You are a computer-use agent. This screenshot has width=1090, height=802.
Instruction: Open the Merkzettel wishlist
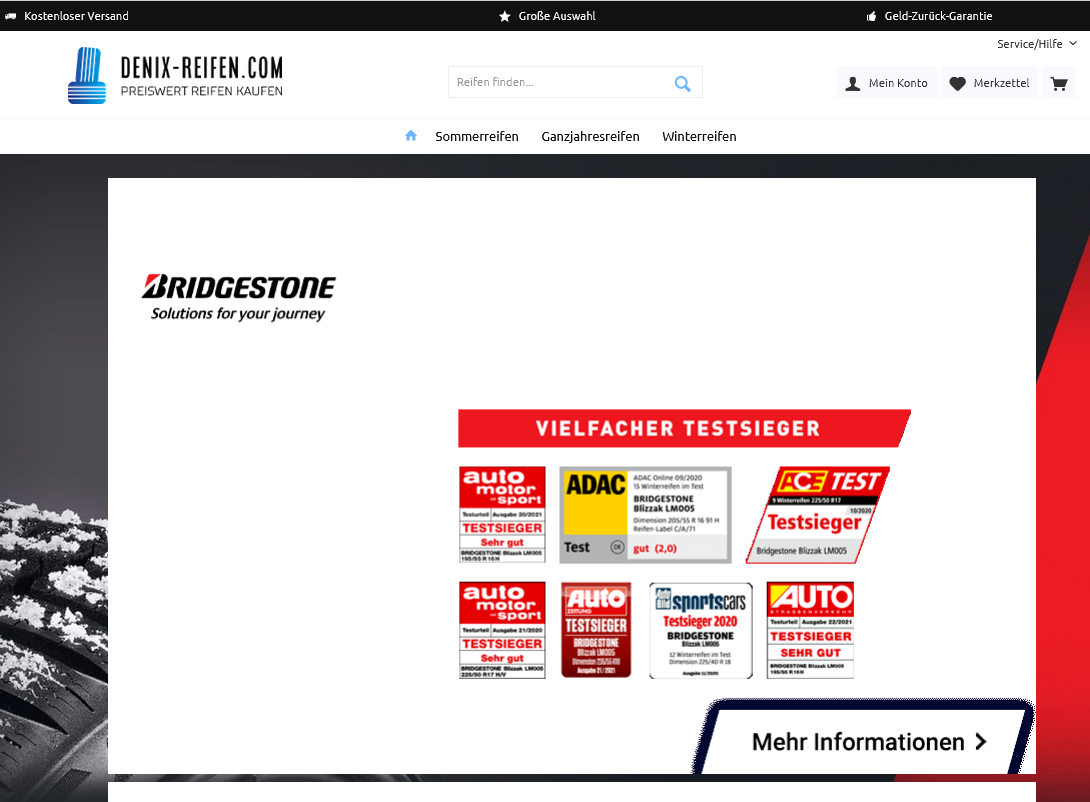tap(989, 83)
